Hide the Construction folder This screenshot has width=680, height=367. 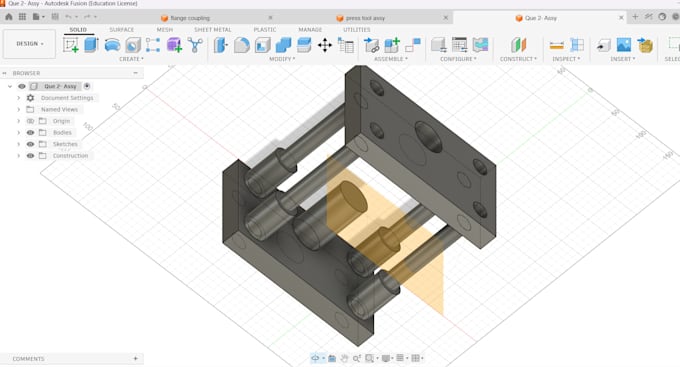30,156
